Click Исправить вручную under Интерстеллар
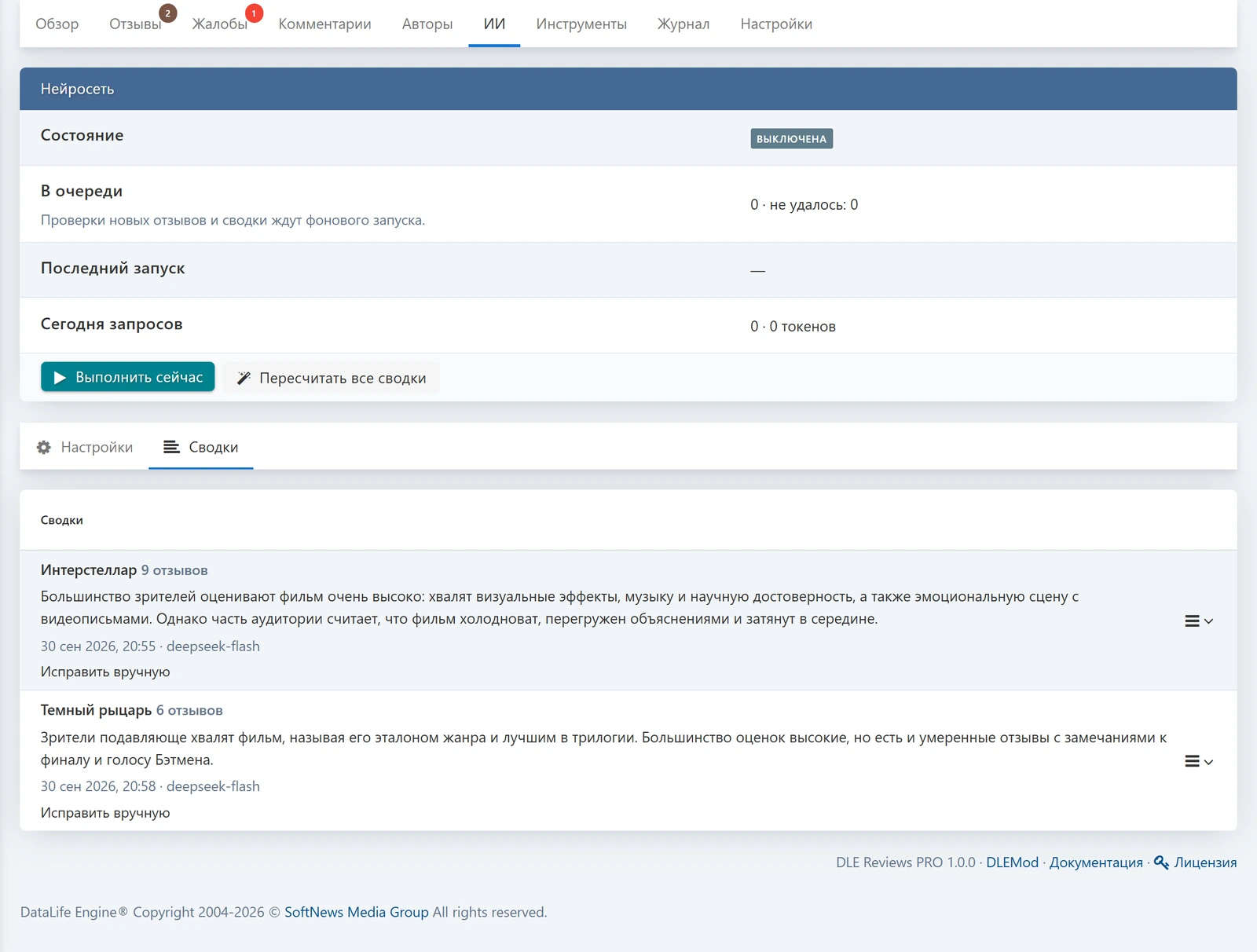The width and height of the screenshot is (1257, 952). click(x=105, y=672)
